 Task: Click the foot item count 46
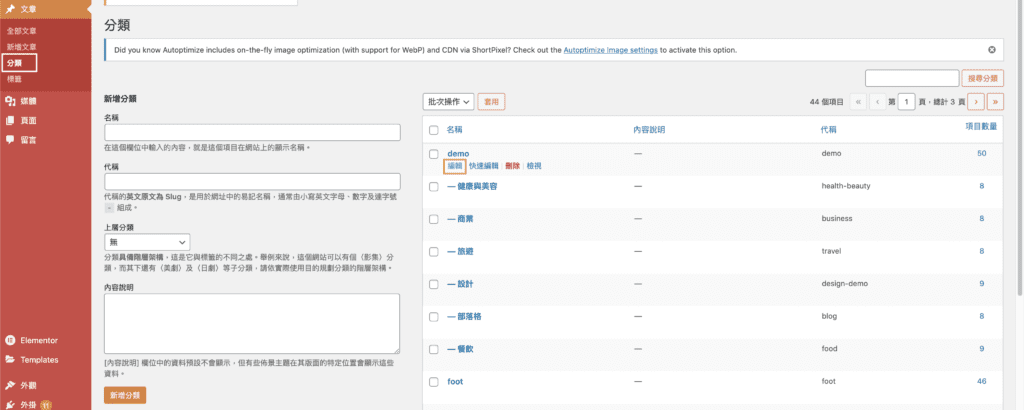(982, 381)
